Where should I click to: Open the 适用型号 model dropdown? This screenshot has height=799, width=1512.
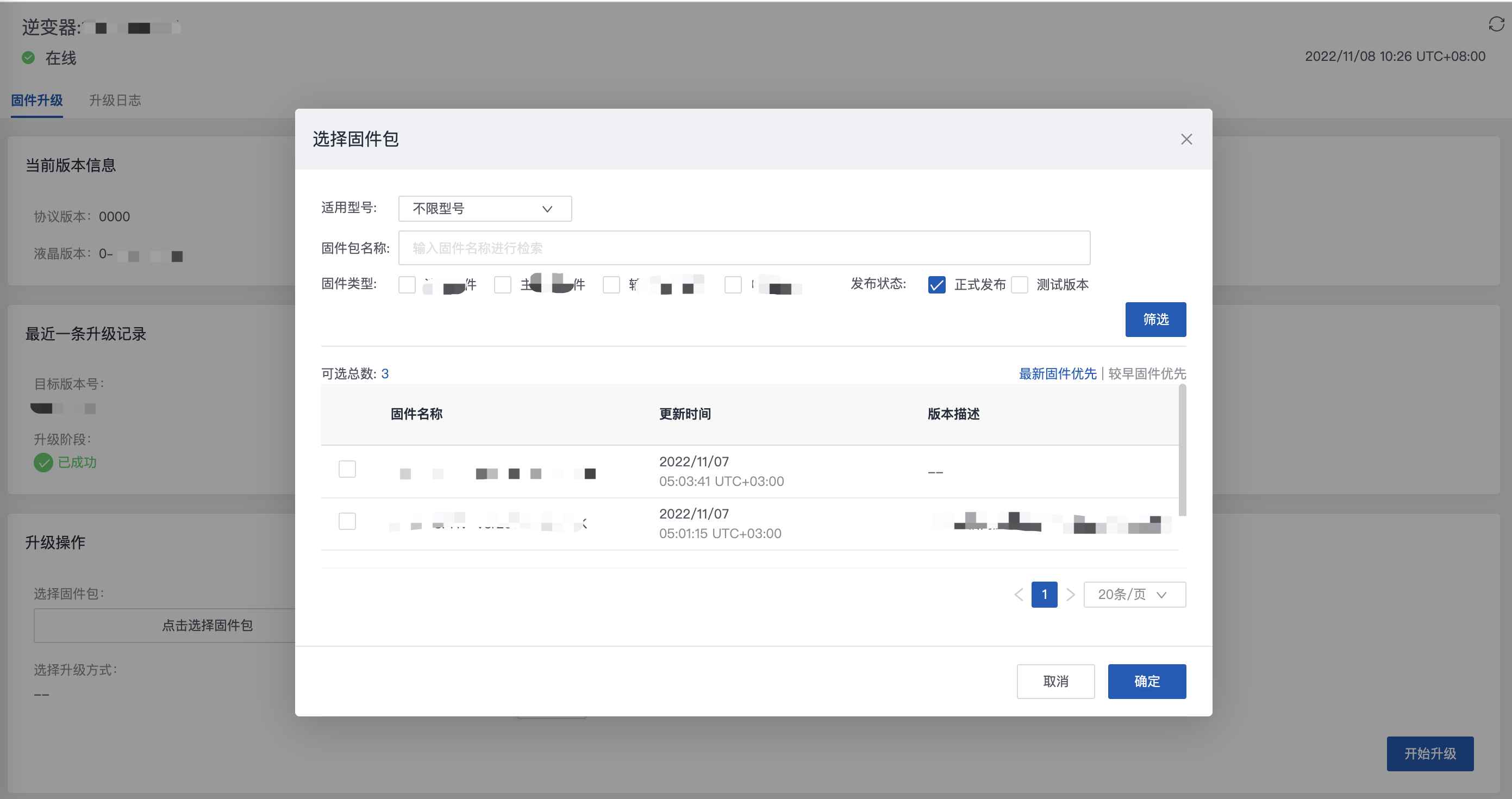(484, 208)
